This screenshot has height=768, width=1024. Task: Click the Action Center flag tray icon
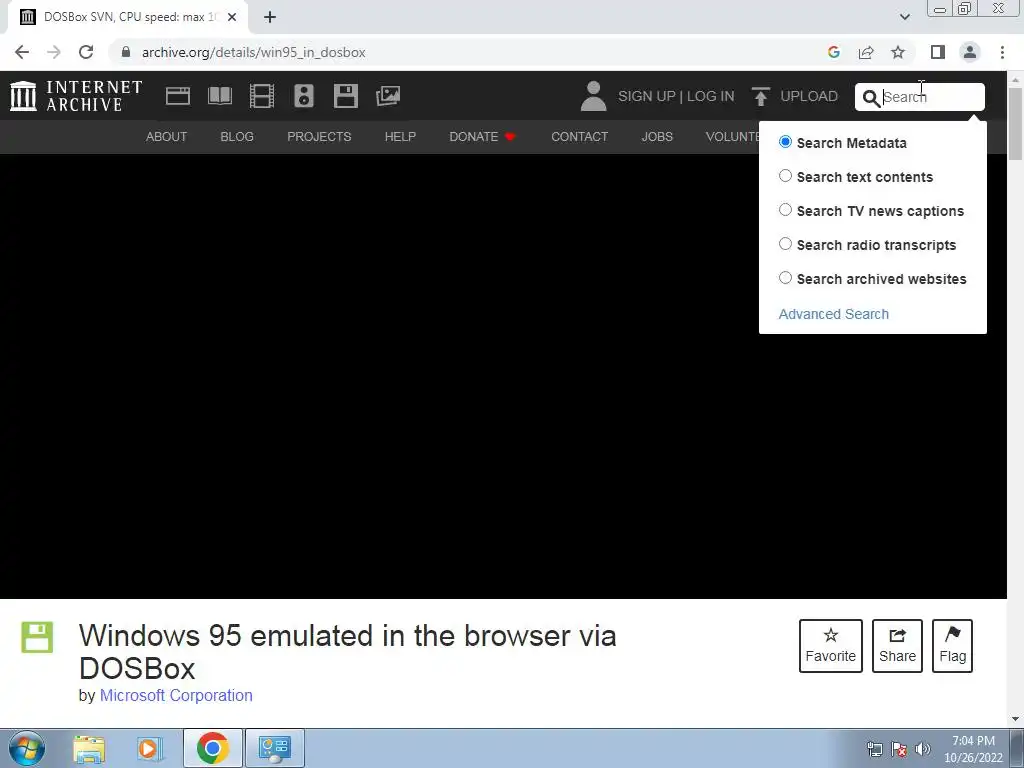pyautogui.click(x=899, y=749)
